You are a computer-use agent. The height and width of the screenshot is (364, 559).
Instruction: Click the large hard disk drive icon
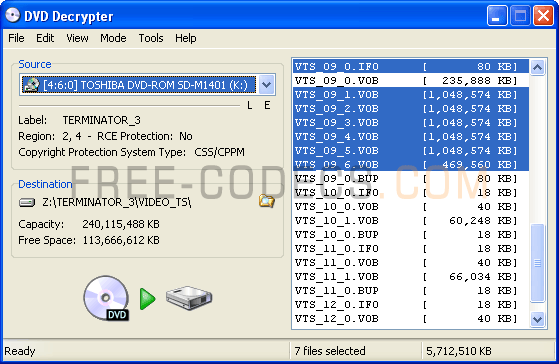pyautogui.click(x=189, y=298)
